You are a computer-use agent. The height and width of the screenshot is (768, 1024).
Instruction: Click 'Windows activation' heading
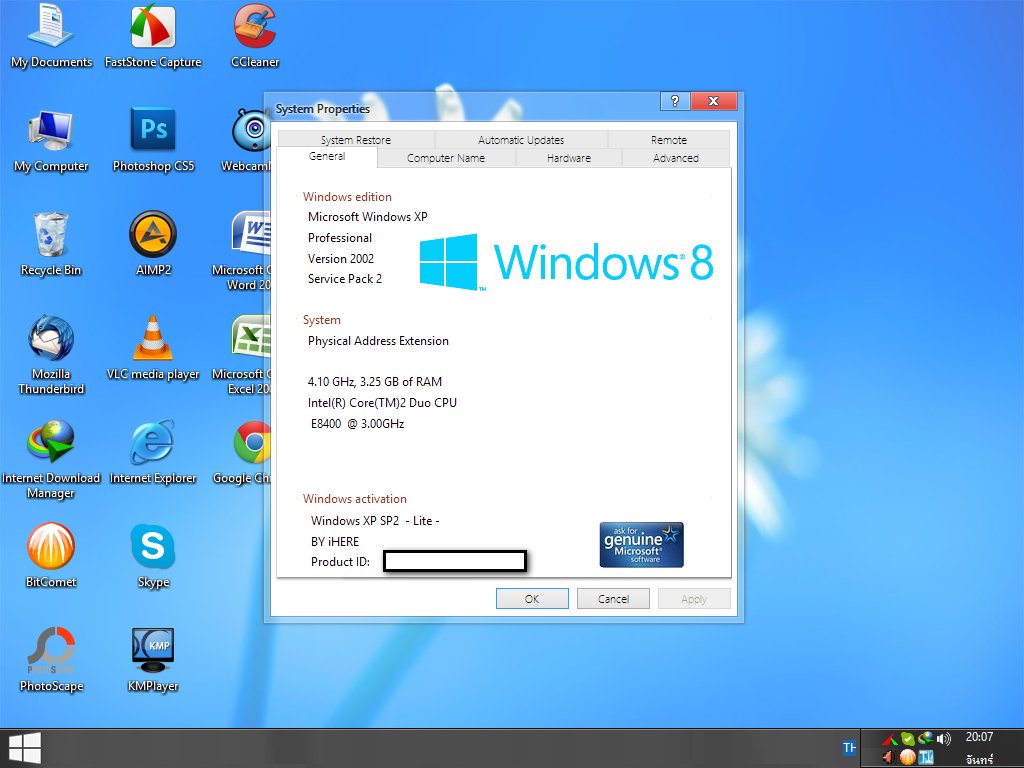pyautogui.click(x=355, y=499)
